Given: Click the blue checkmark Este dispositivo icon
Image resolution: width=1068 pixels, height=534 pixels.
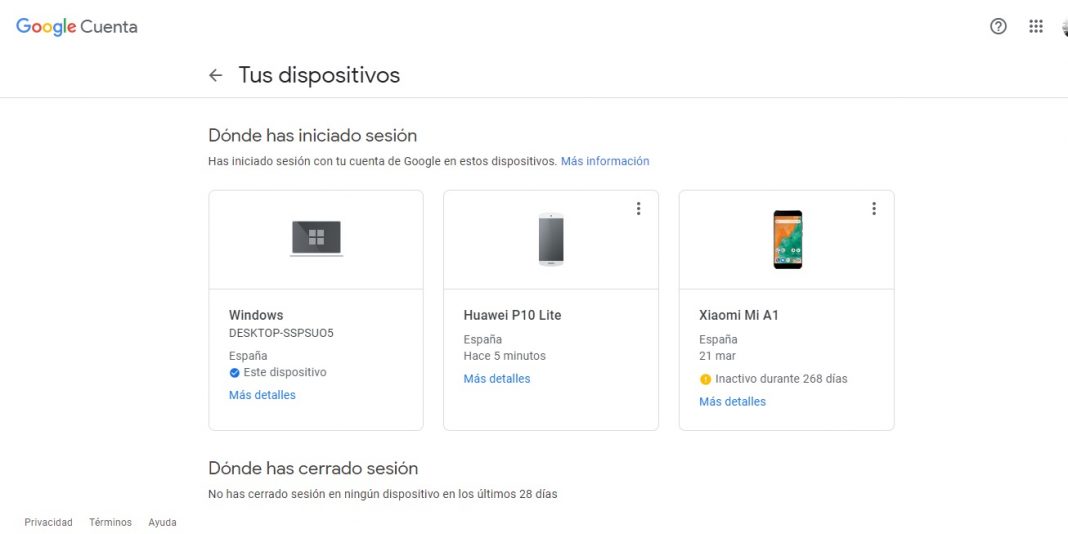Looking at the screenshot, I should tap(234, 372).
